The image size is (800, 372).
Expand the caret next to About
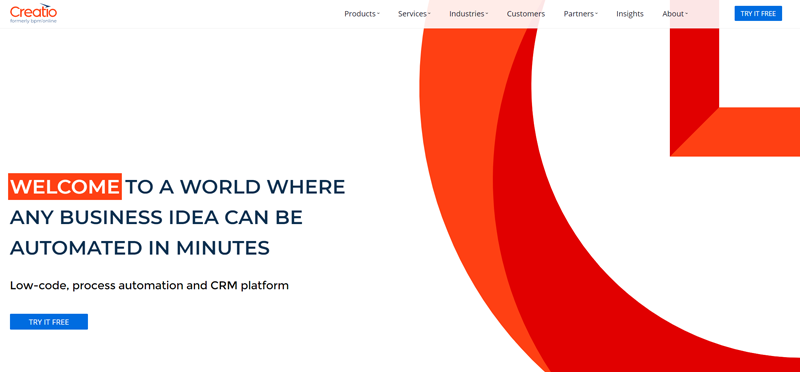(686, 14)
